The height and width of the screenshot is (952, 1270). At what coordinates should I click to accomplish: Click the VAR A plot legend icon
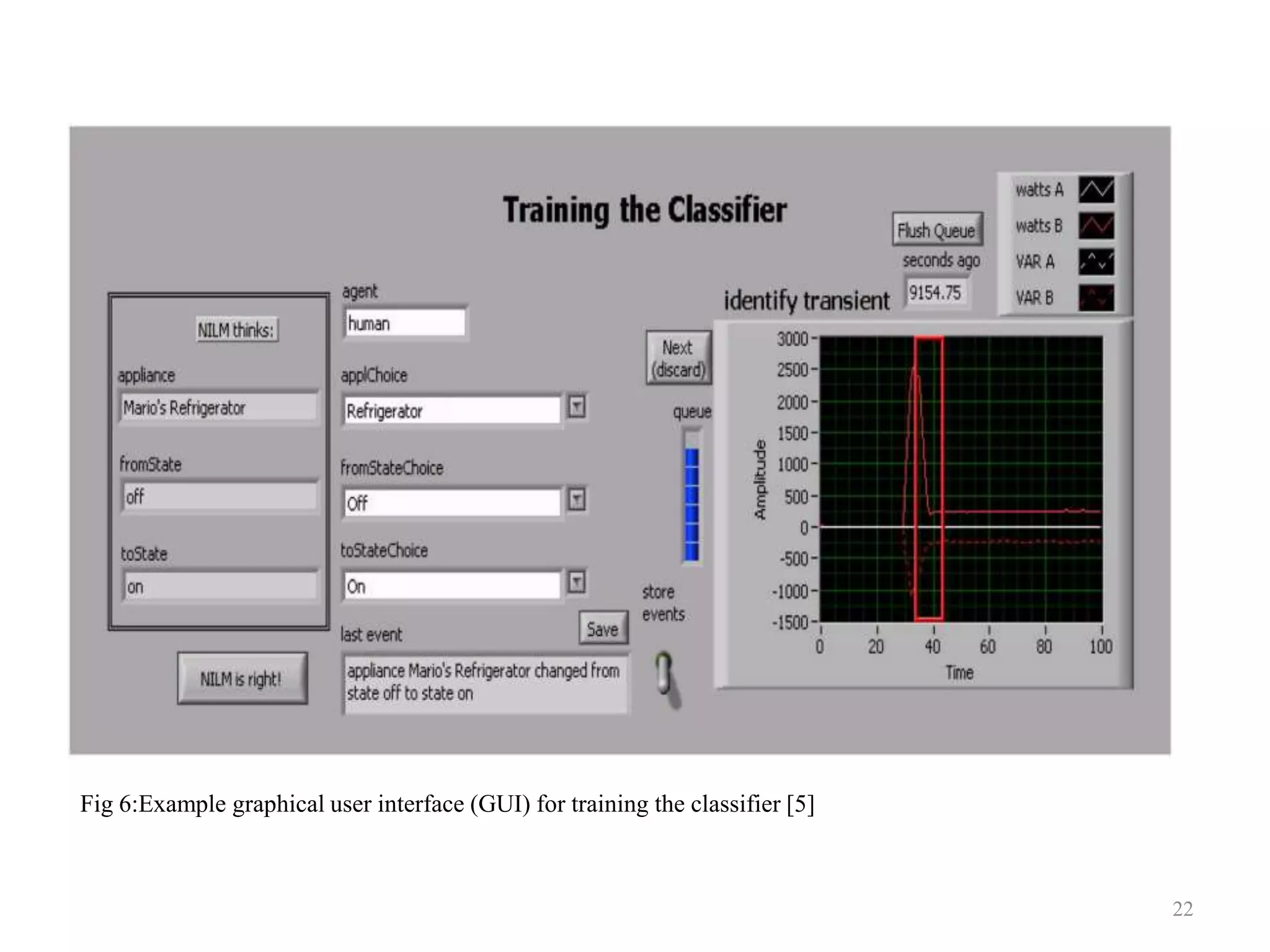point(1096,262)
